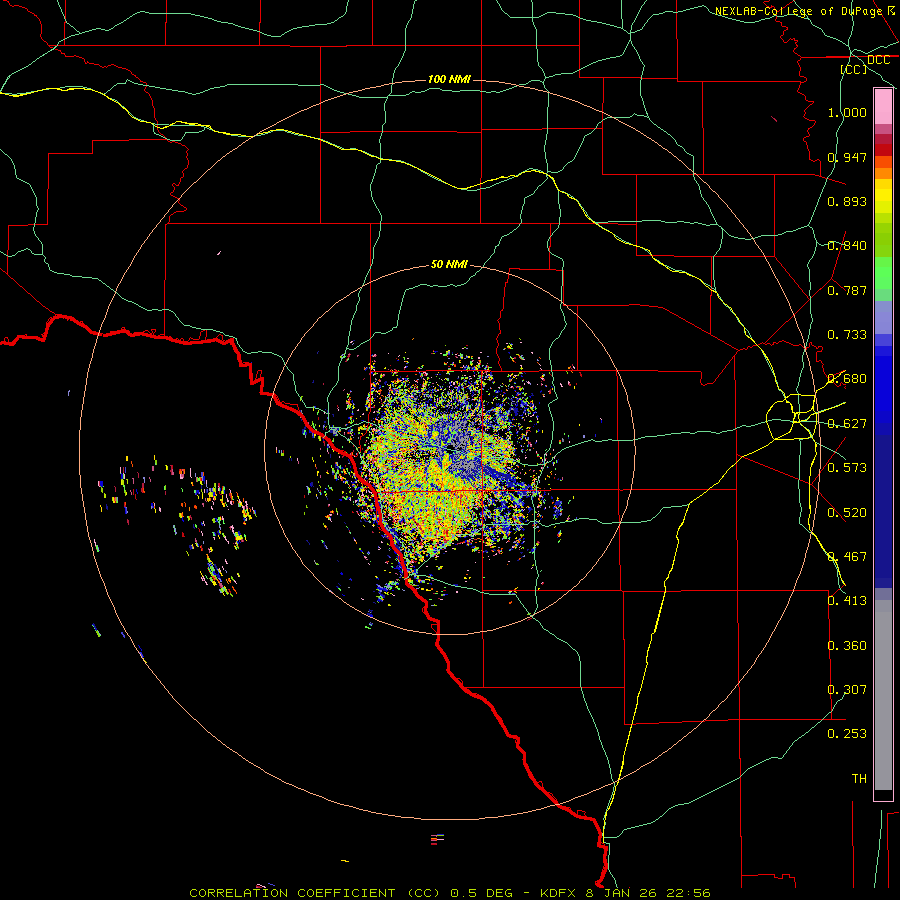This screenshot has height=900, width=900.
Task: Click the 0.733 scale value
Action: 847,335
